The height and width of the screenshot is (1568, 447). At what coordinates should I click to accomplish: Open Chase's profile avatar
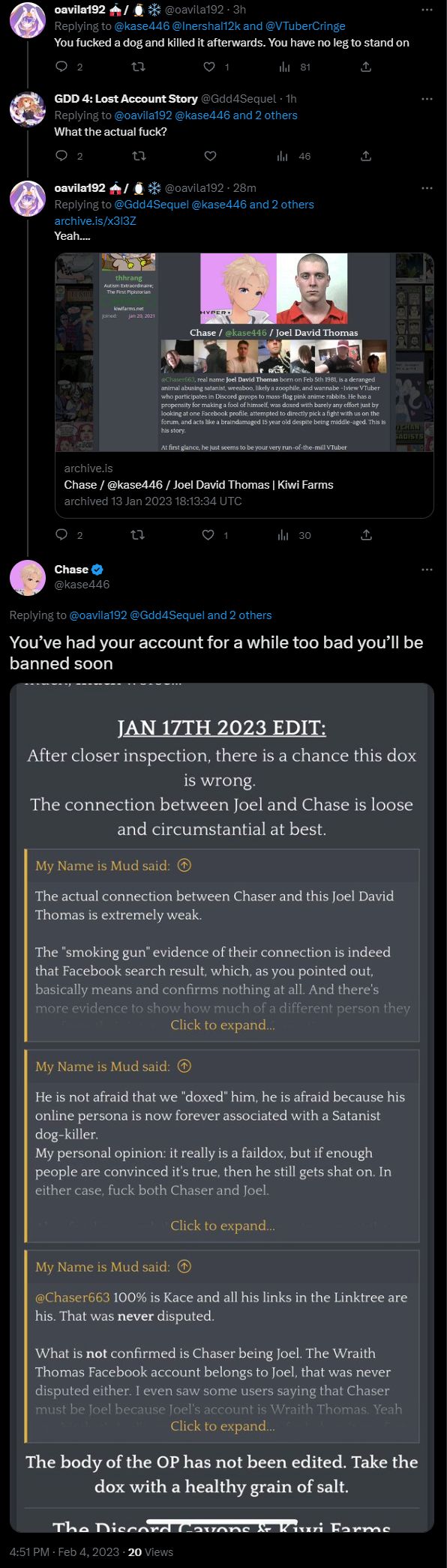pyautogui.click(x=28, y=577)
